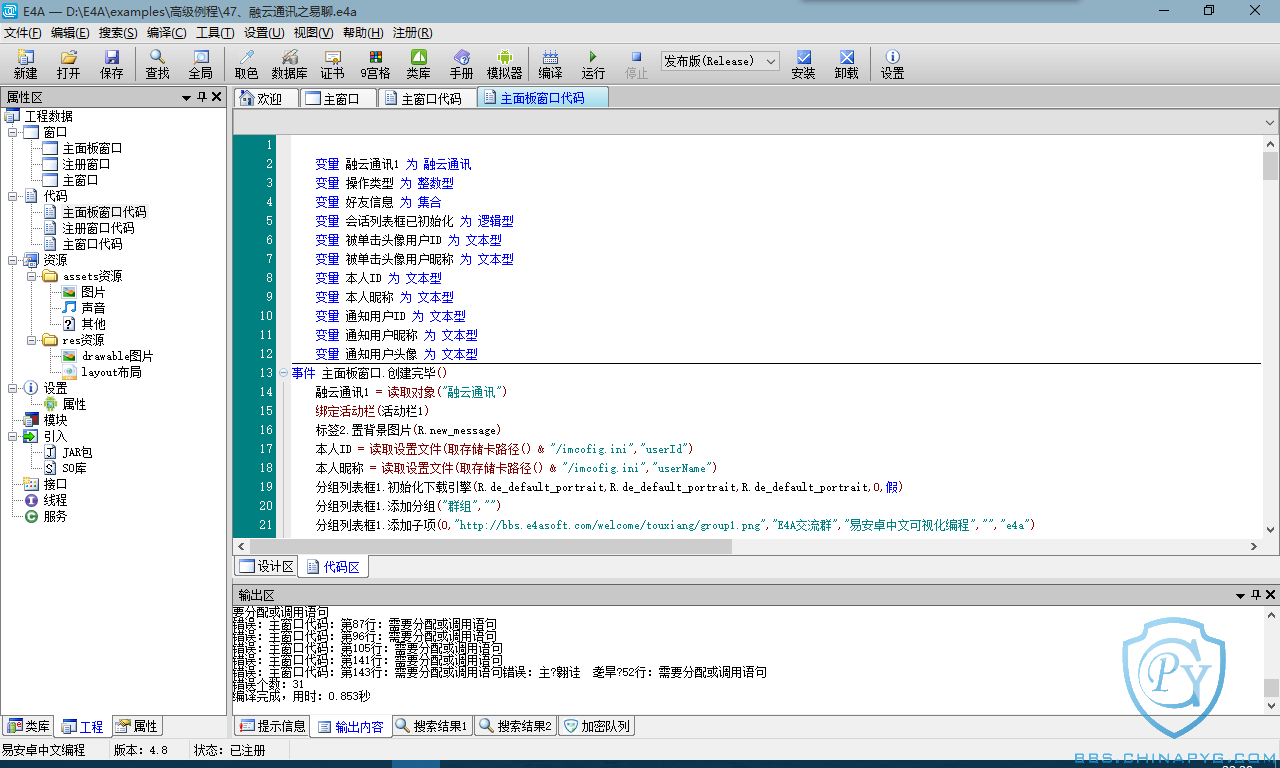Open the 工具(T) menu
This screenshot has width=1280, height=768.
pyautogui.click(x=215, y=32)
